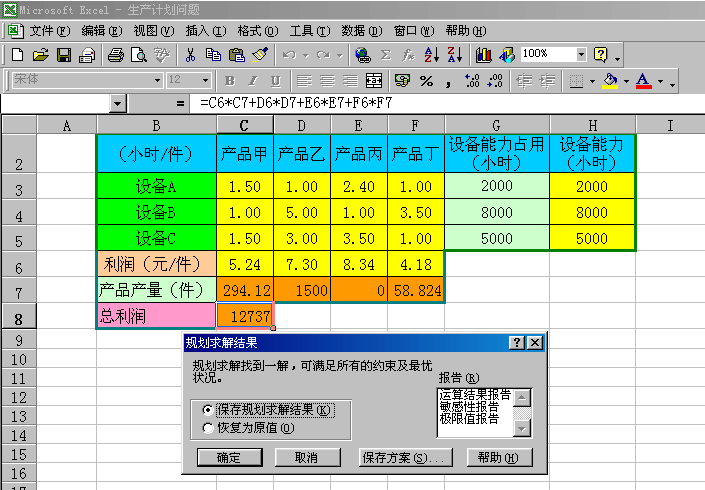705x490 pixels.
Task: Click 确定 in solver results dialog
Action: tap(230, 458)
